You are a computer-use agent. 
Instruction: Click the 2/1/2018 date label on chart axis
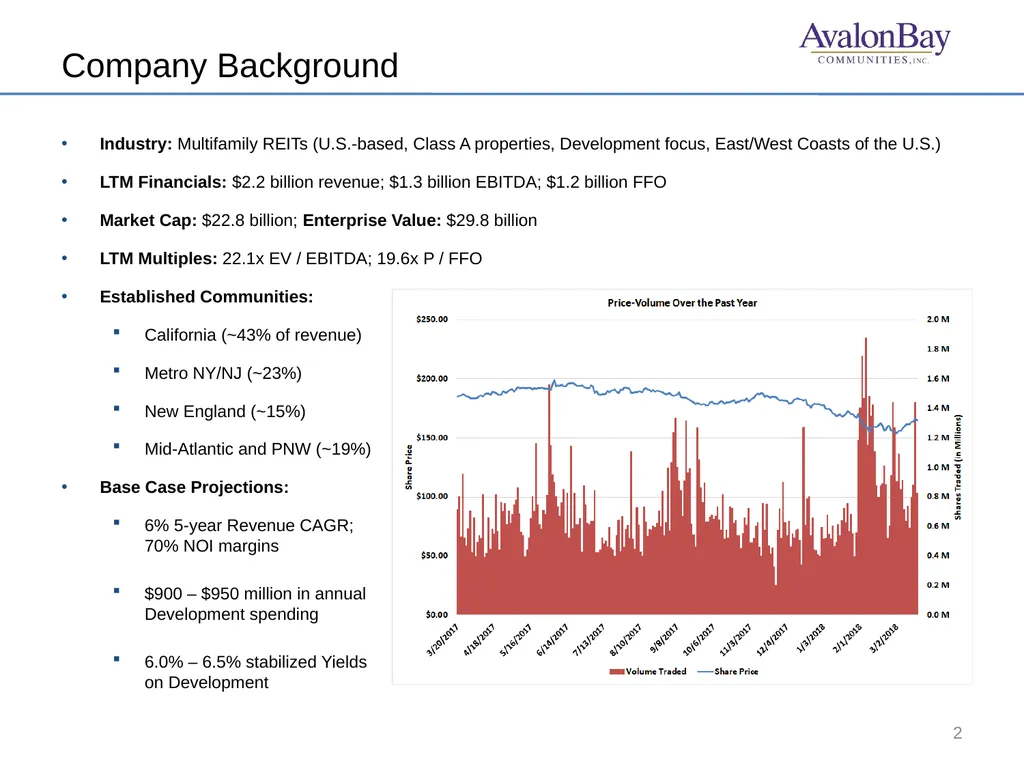pyautogui.click(x=848, y=639)
